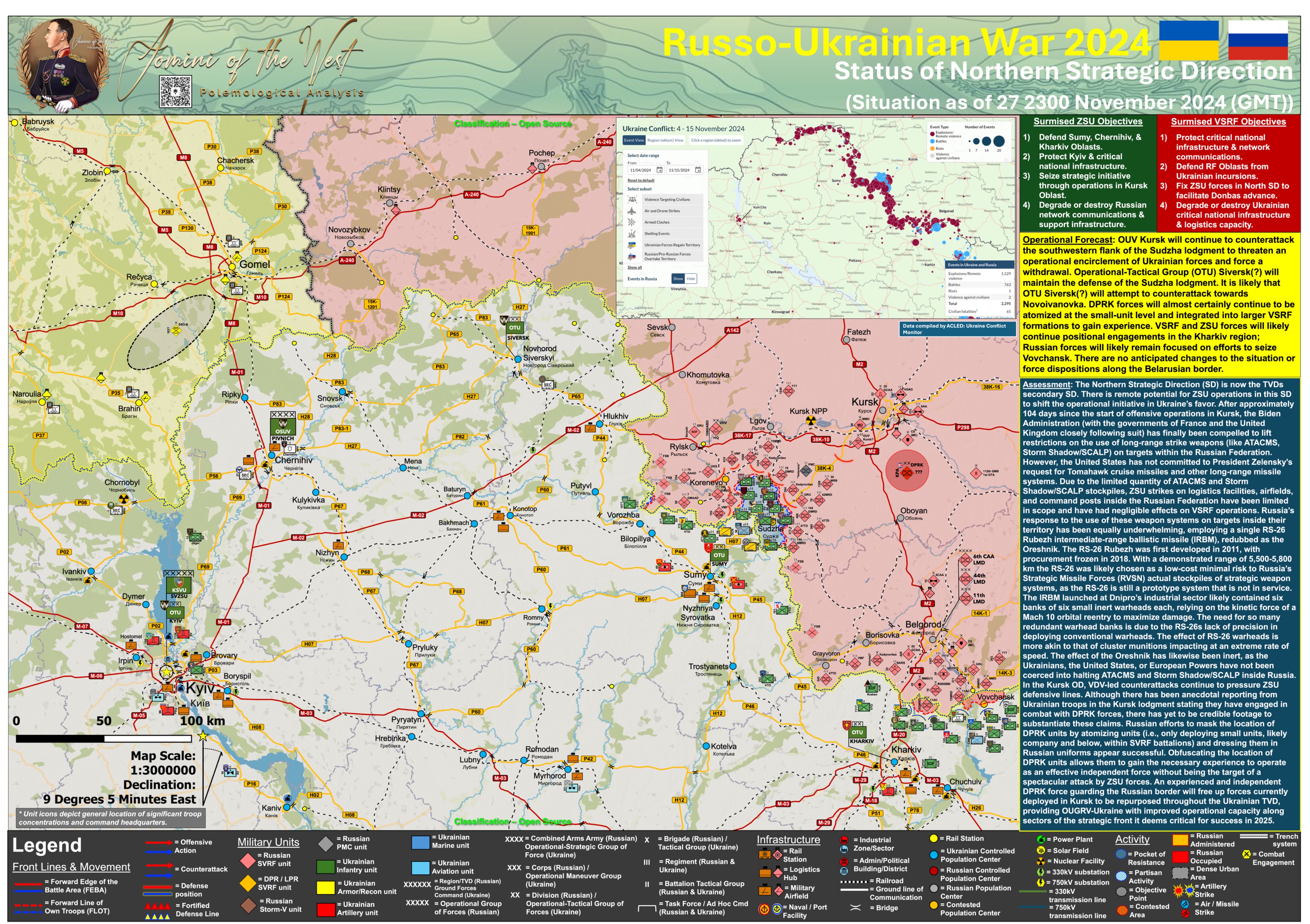The height and width of the screenshot is (924, 1310).
Task: Switch to Region (oblast) View tab
Action: [x=665, y=140]
